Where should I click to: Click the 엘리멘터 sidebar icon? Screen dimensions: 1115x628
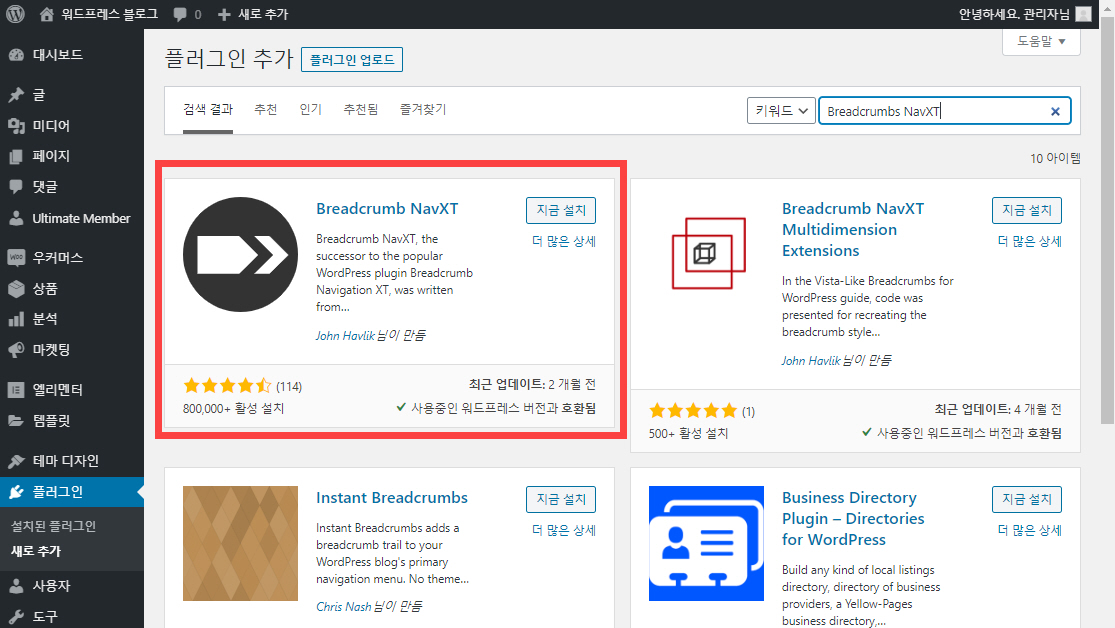[16, 390]
